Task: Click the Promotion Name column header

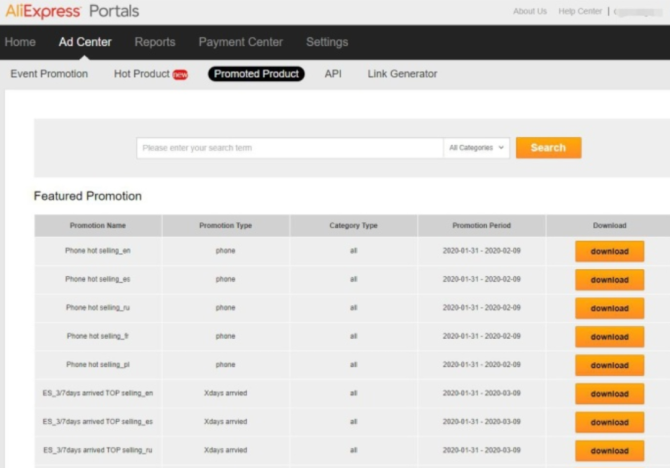Action: (x=98, y=226)
